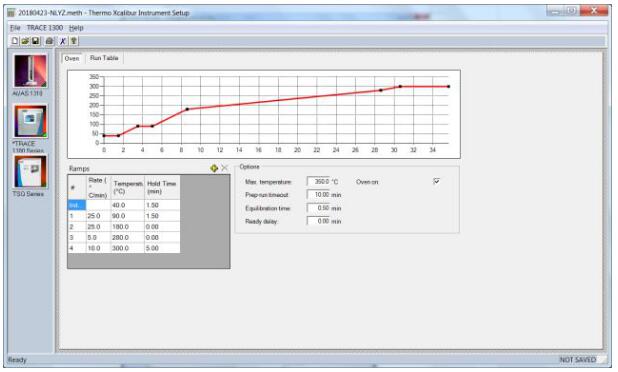Select the TSQ Series instrument icon
618x372 pixels.
[x=30, y=171]
